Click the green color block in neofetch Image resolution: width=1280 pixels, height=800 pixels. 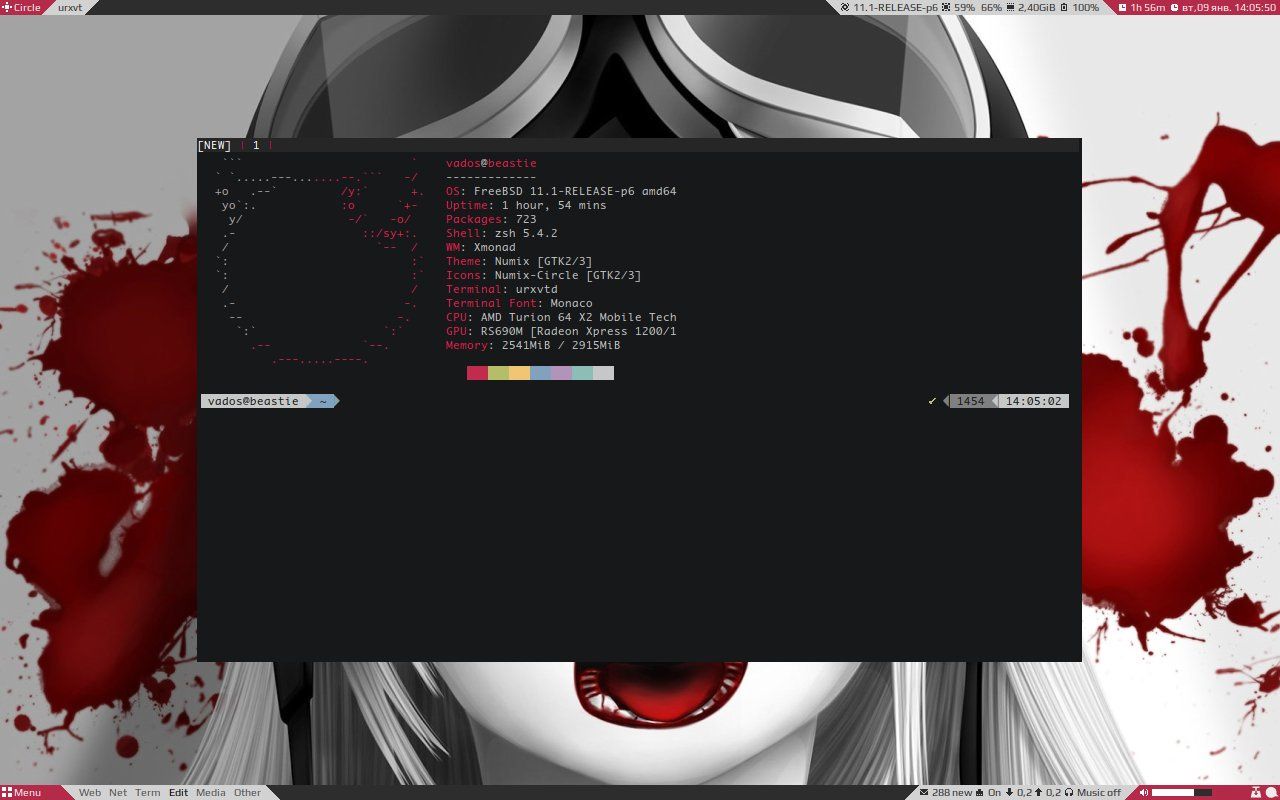pos(498,373)
